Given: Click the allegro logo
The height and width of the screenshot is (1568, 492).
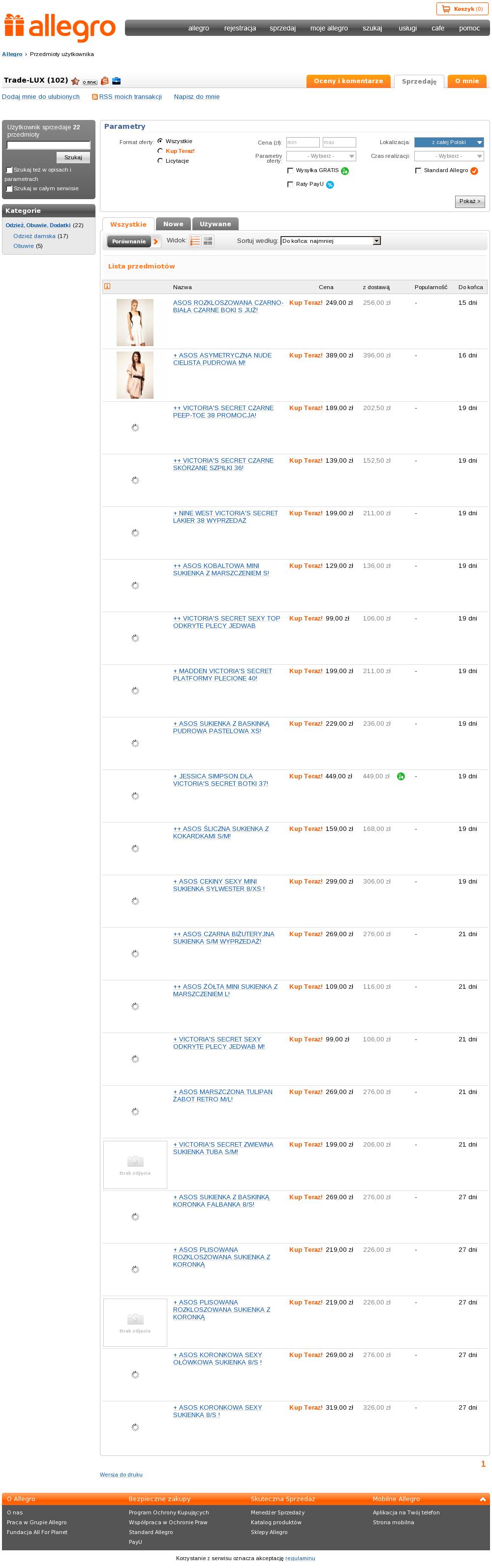Looking at the screenshot, I should tap(60, 28).
